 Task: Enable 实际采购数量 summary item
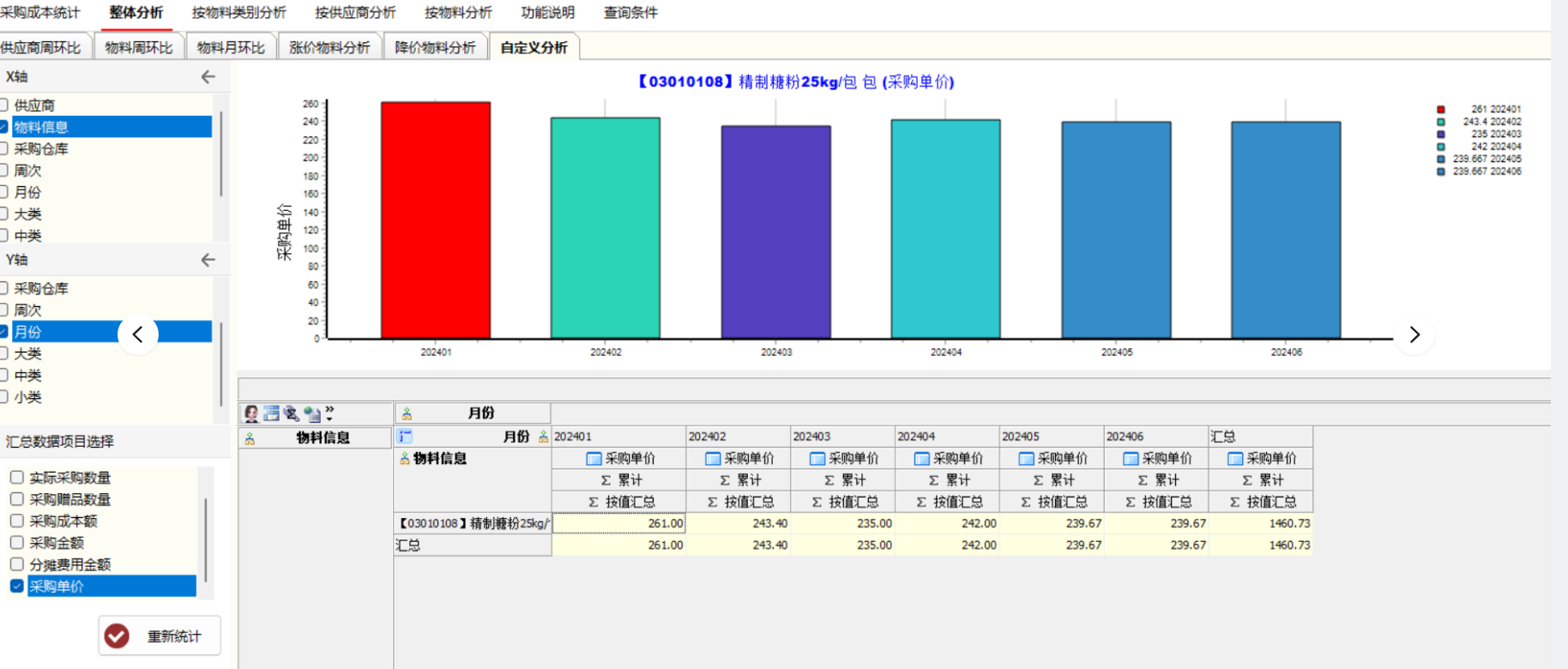(16, 477)
